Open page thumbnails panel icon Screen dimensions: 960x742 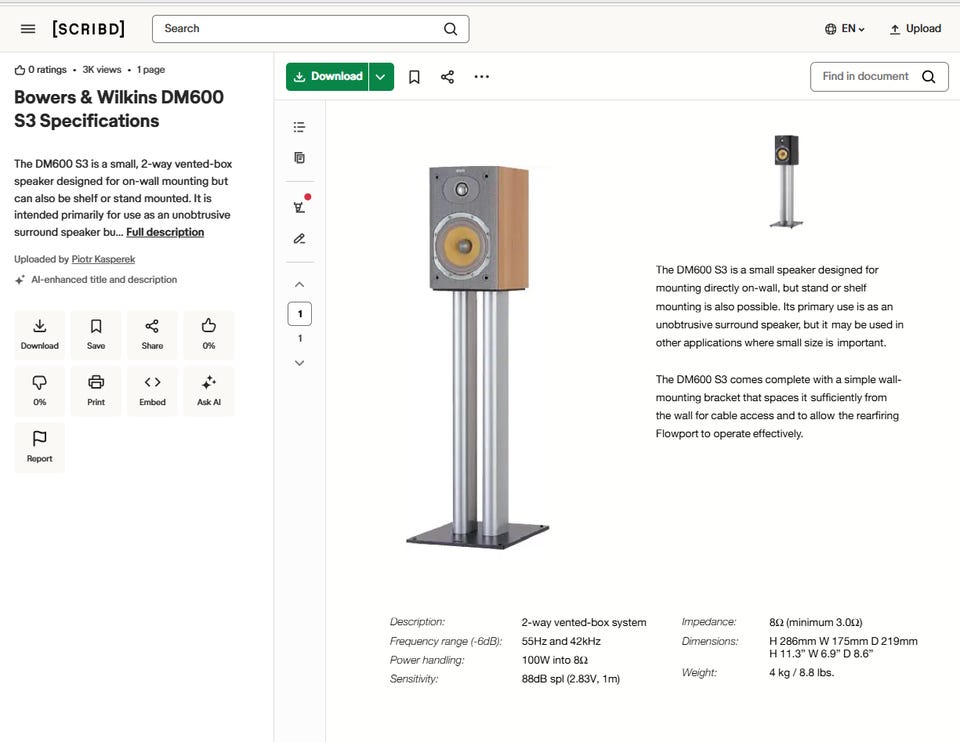(x=299, y=158)
